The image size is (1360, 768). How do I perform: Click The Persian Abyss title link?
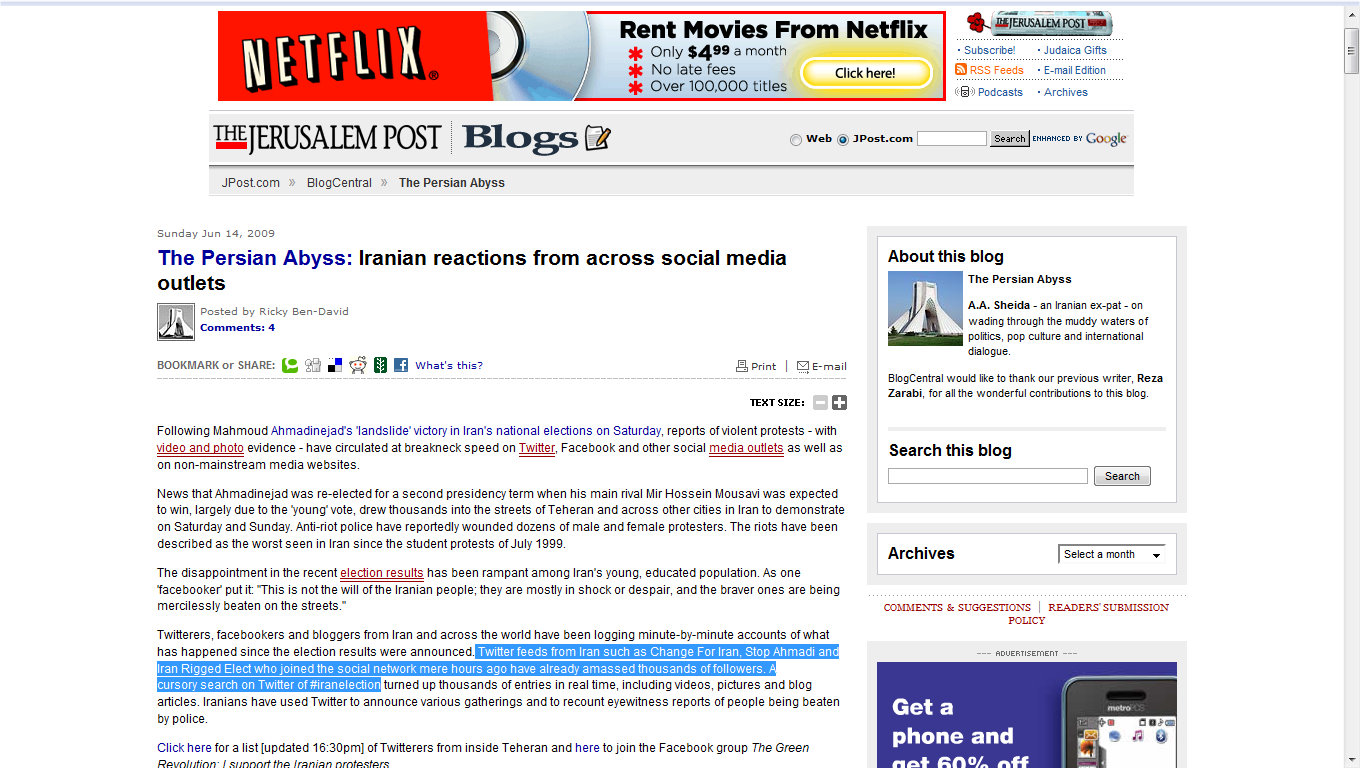click(x=255, y=258)
